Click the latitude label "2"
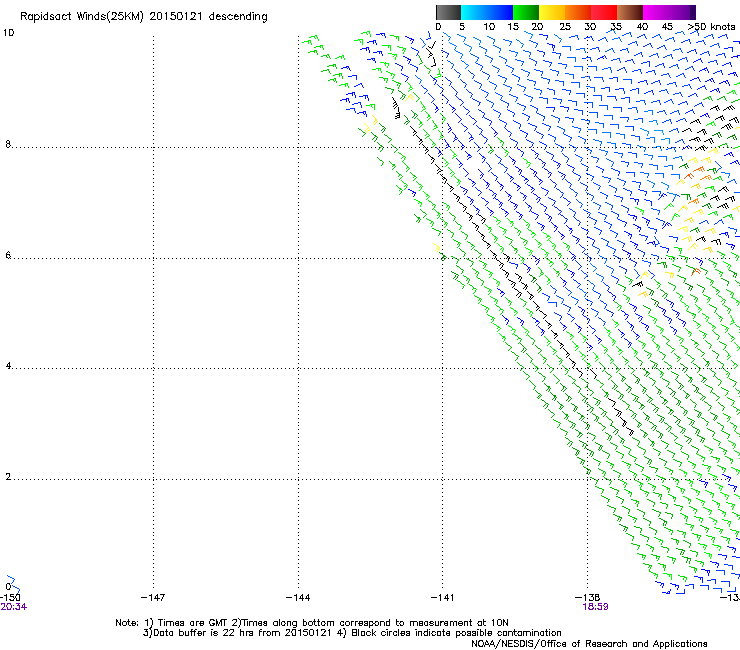 8,477
